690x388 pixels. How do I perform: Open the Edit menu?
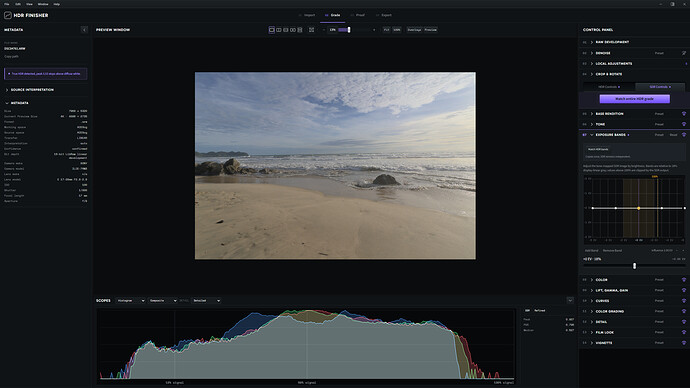[x=18, y=4]
